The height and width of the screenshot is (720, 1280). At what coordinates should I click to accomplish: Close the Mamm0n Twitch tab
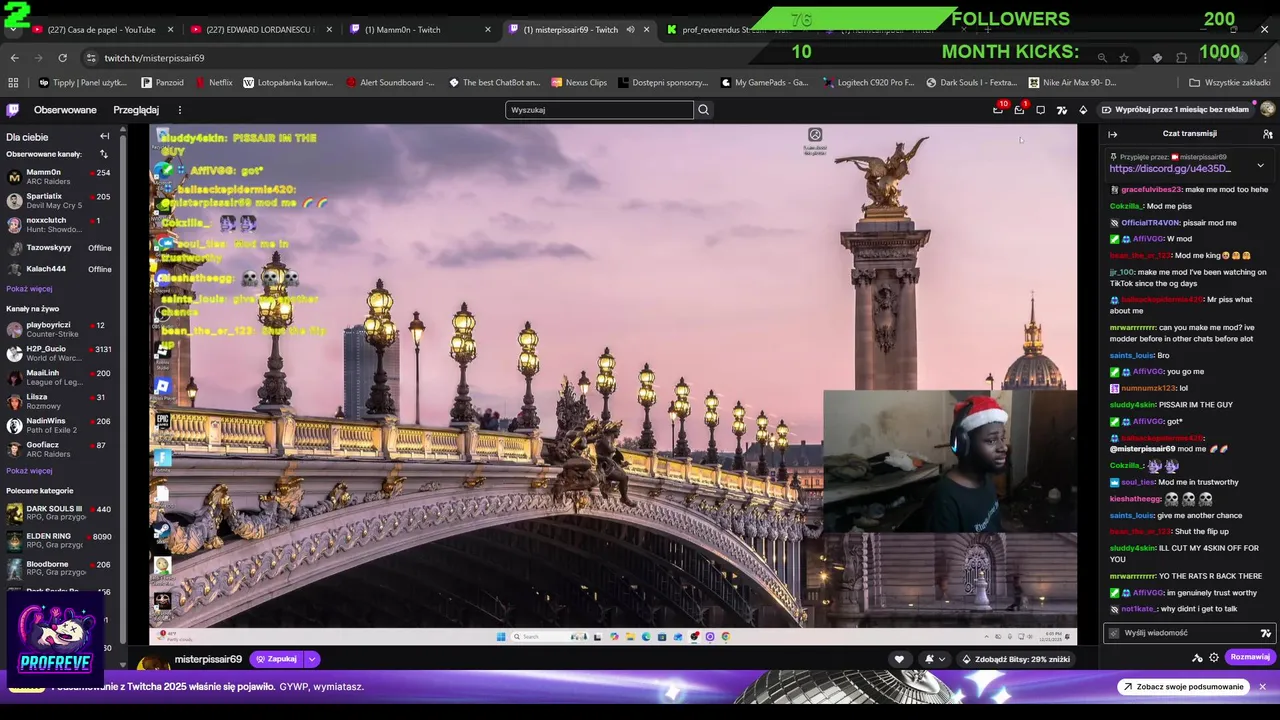[488, 29]
